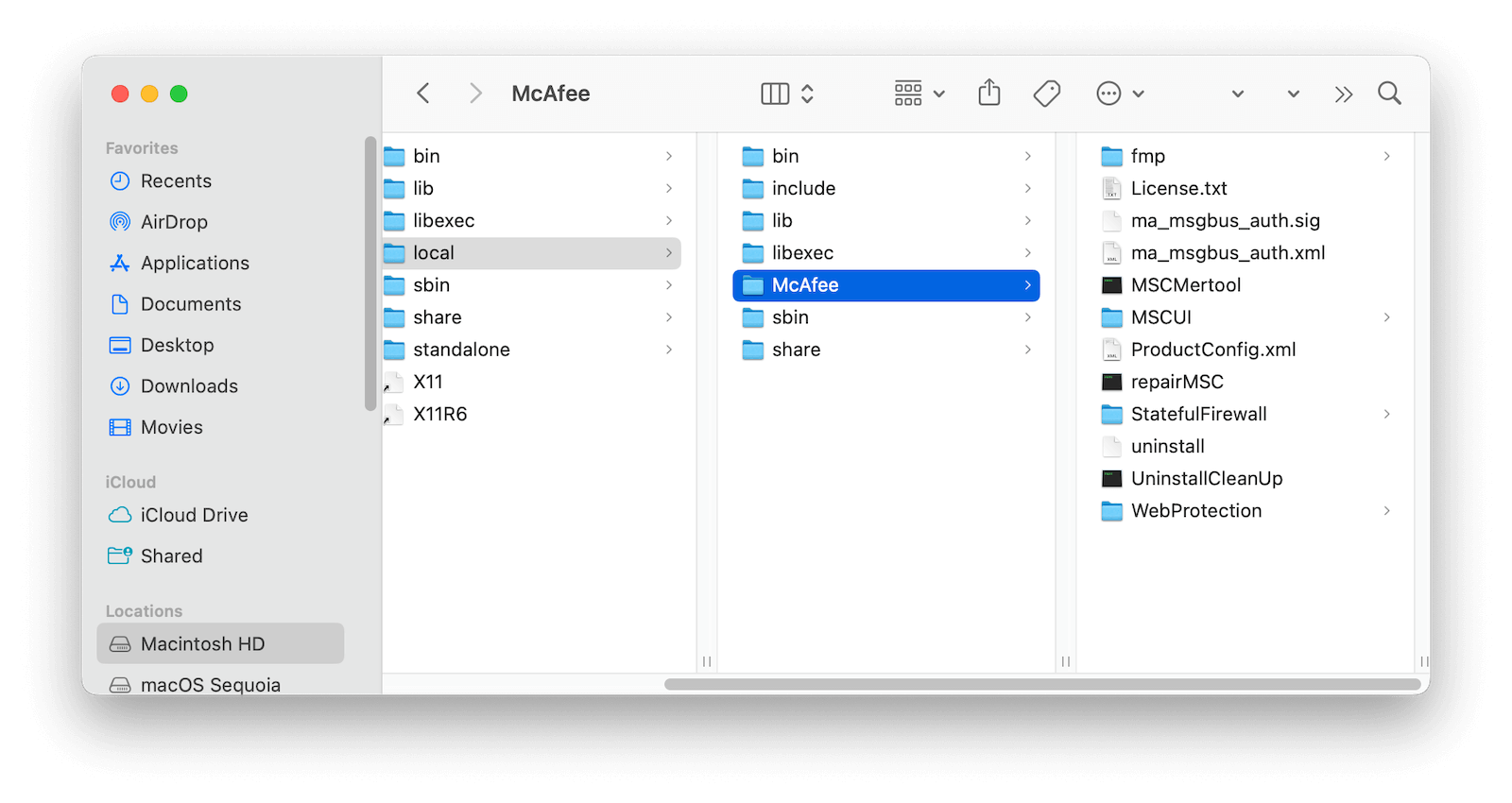Screen dimensions: 1512x803
Task: Expand the StatefulFirewall folder chevron
Action: tap(1387, 414)
